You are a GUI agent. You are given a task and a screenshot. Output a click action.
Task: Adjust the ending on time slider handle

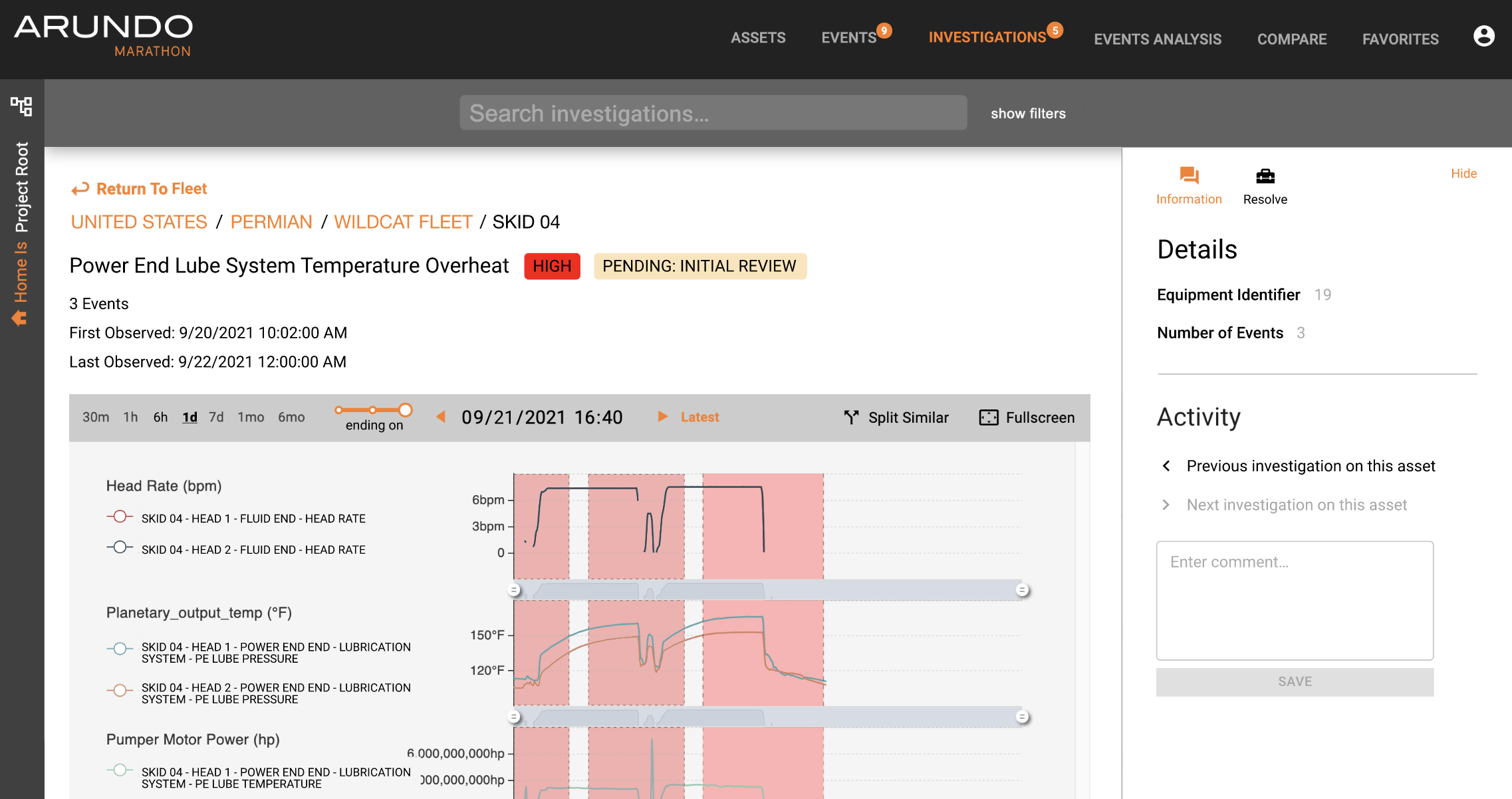[x=405, y=410]
